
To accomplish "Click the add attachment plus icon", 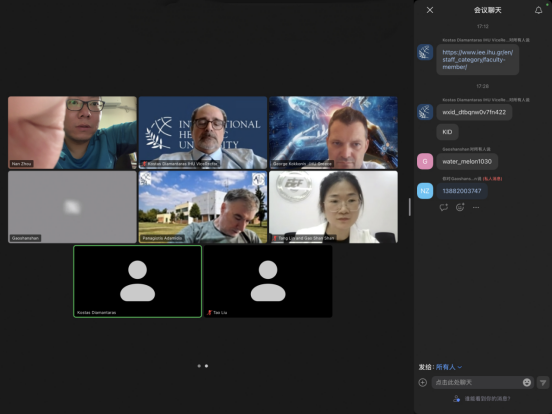I will (423, 382).
